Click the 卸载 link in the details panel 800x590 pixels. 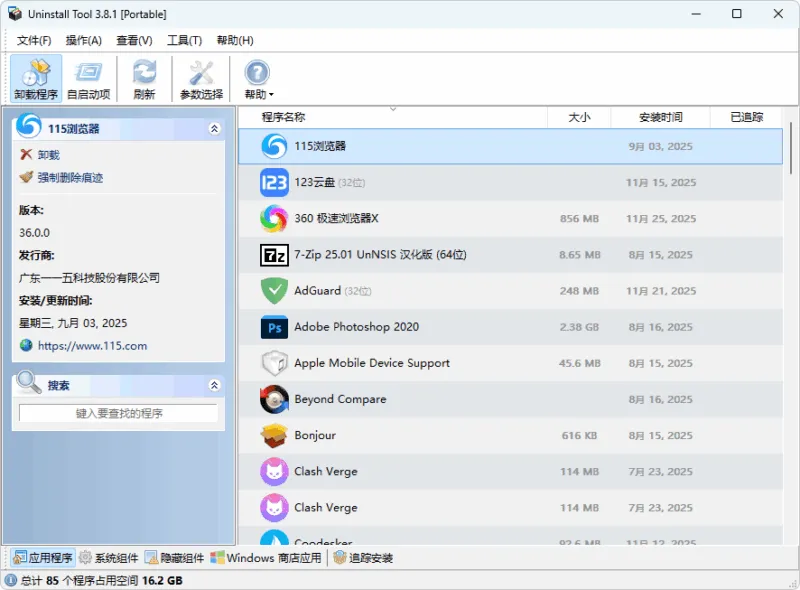click(x=48, y=155)
